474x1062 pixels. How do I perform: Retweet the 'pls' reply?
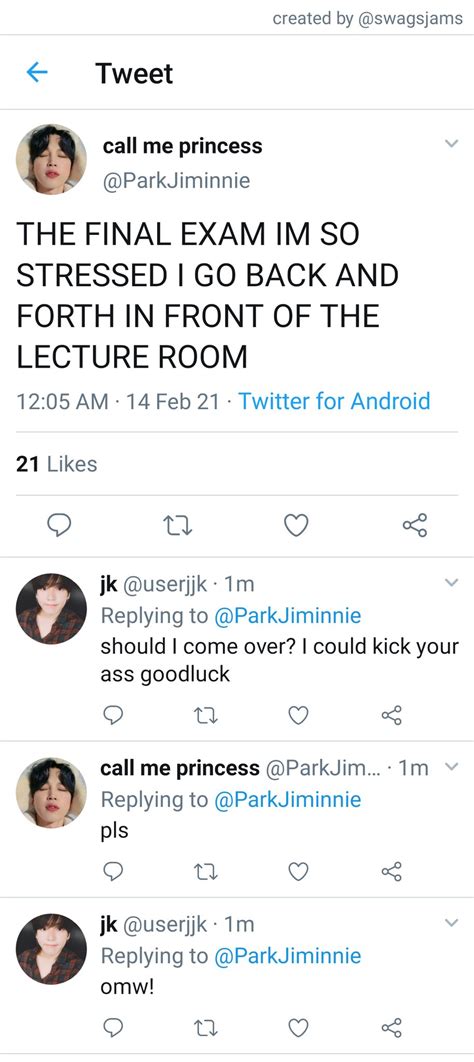tap(206, 872)
